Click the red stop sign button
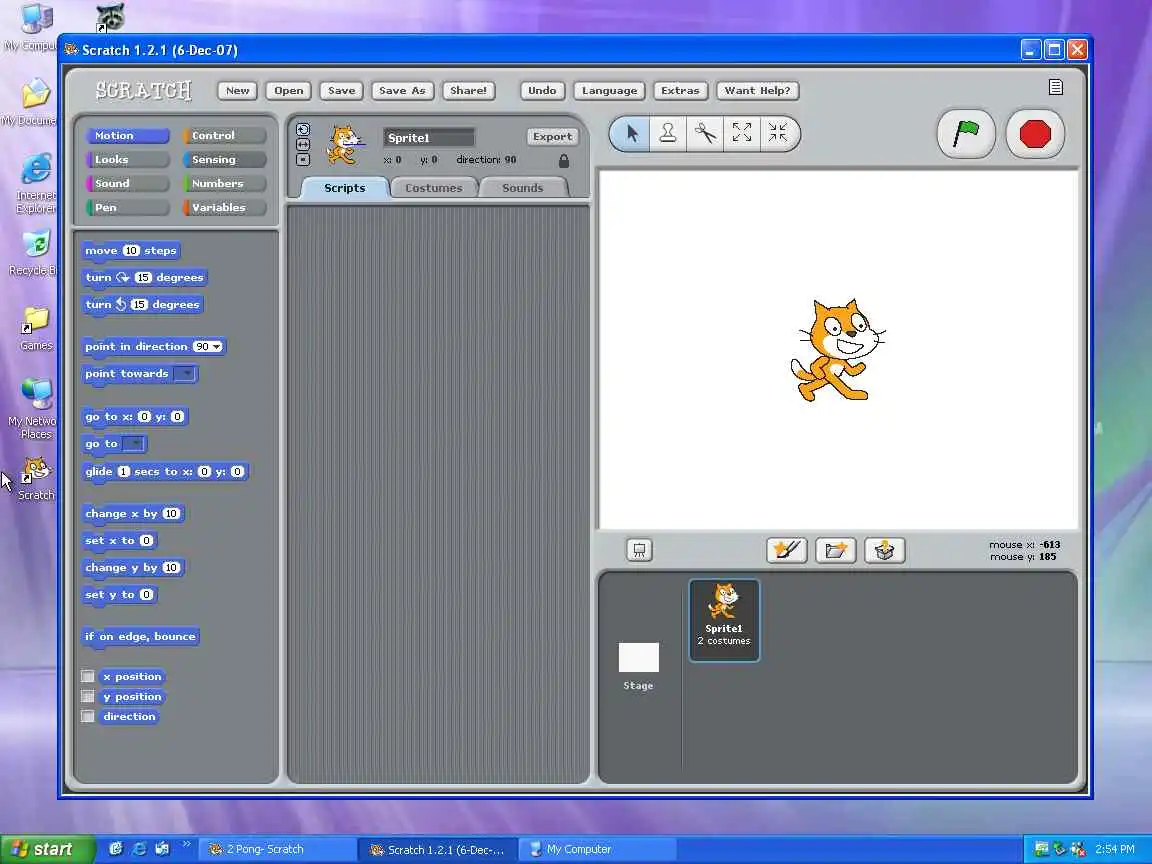This screenshot has height=864, width=1152. click(1034, 134)
